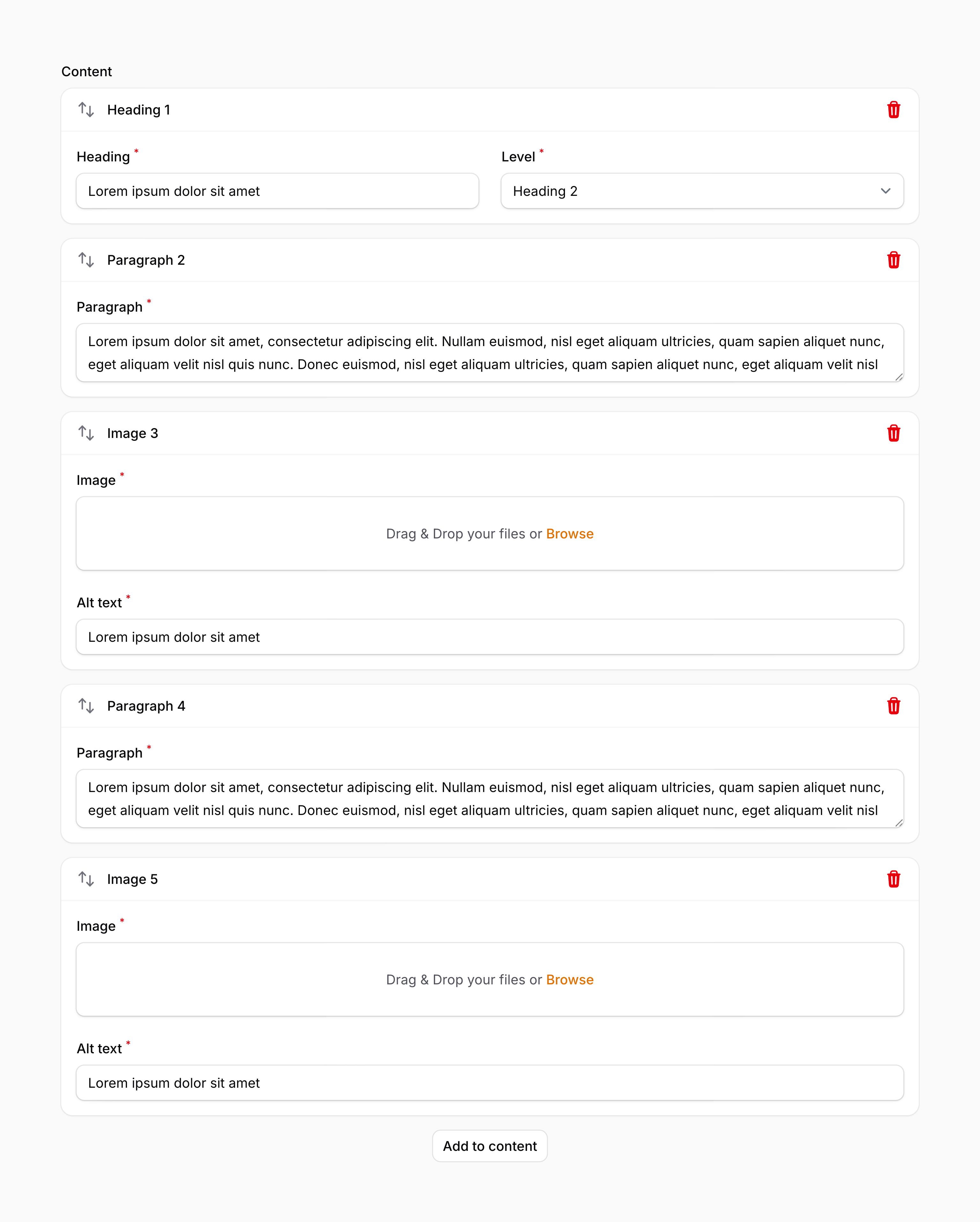980x1222 pixels.
Task: Click Browse link in Image 3 upload
Action: click(570, 534)
